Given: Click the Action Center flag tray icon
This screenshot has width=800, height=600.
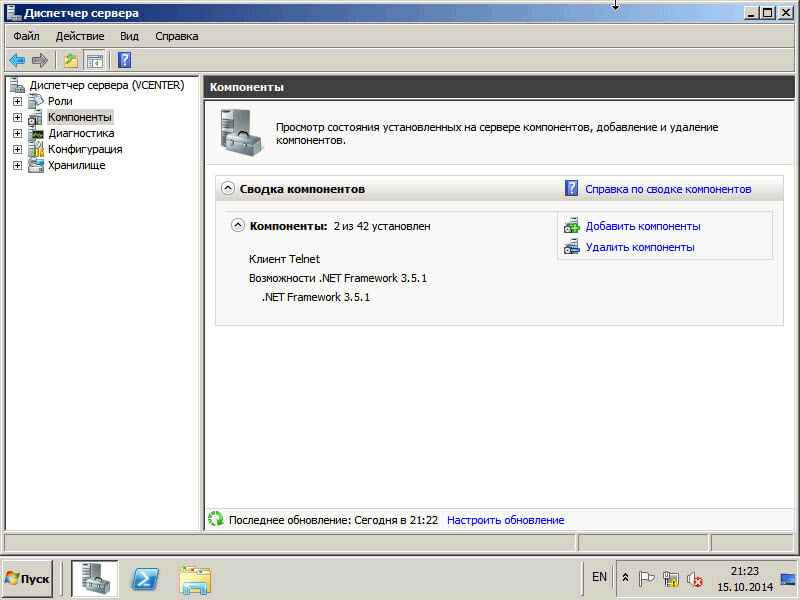Looking at the screenshot, I should 646,579.
